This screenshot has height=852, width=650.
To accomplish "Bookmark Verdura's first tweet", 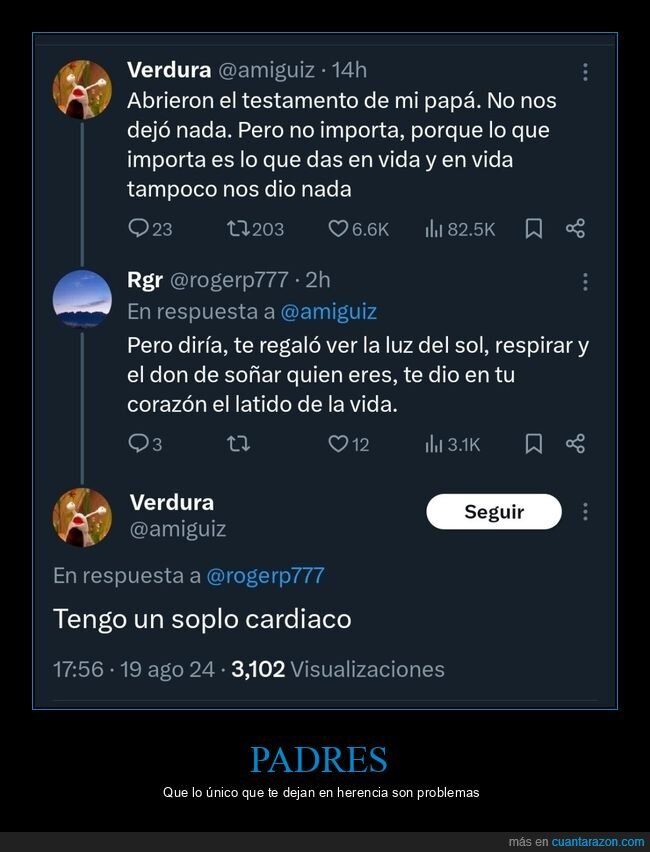I will [x=534, y=229].
